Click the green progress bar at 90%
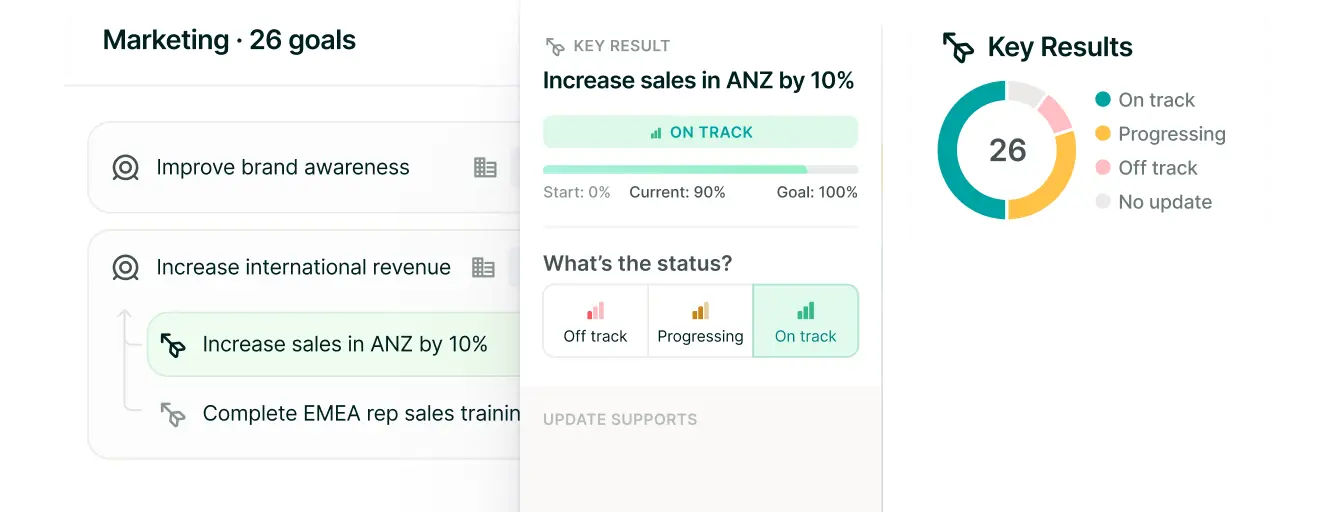The height and width of the screenshot is (512, 1336). [675, 170]
